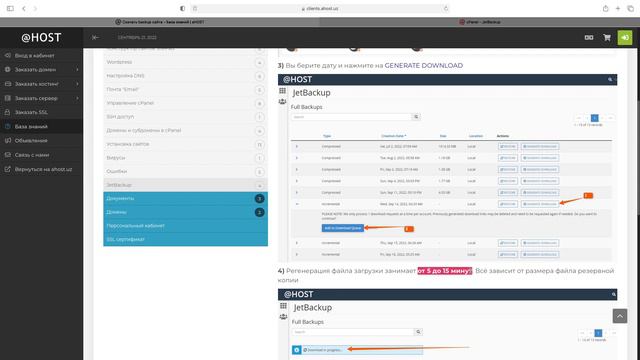Open the Установка сайтов category
Image resolution: width=640 pixels, height=360 pixels.
coord(185,144)
